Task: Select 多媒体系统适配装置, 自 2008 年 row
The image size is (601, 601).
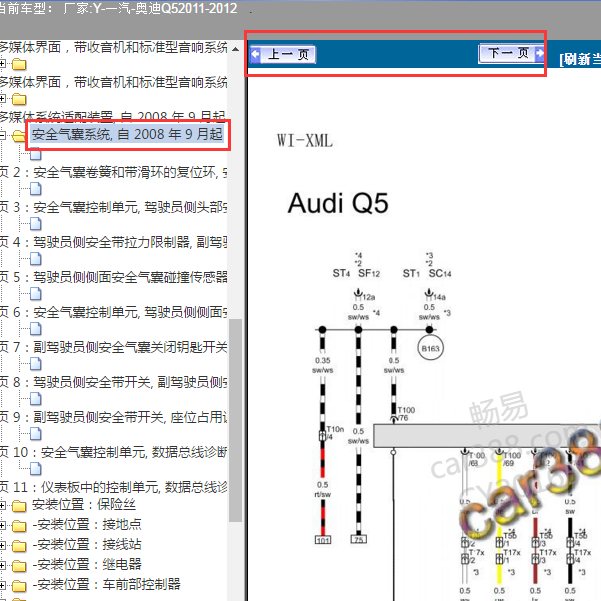Action: pyautogui.click(x=113, y=116)
